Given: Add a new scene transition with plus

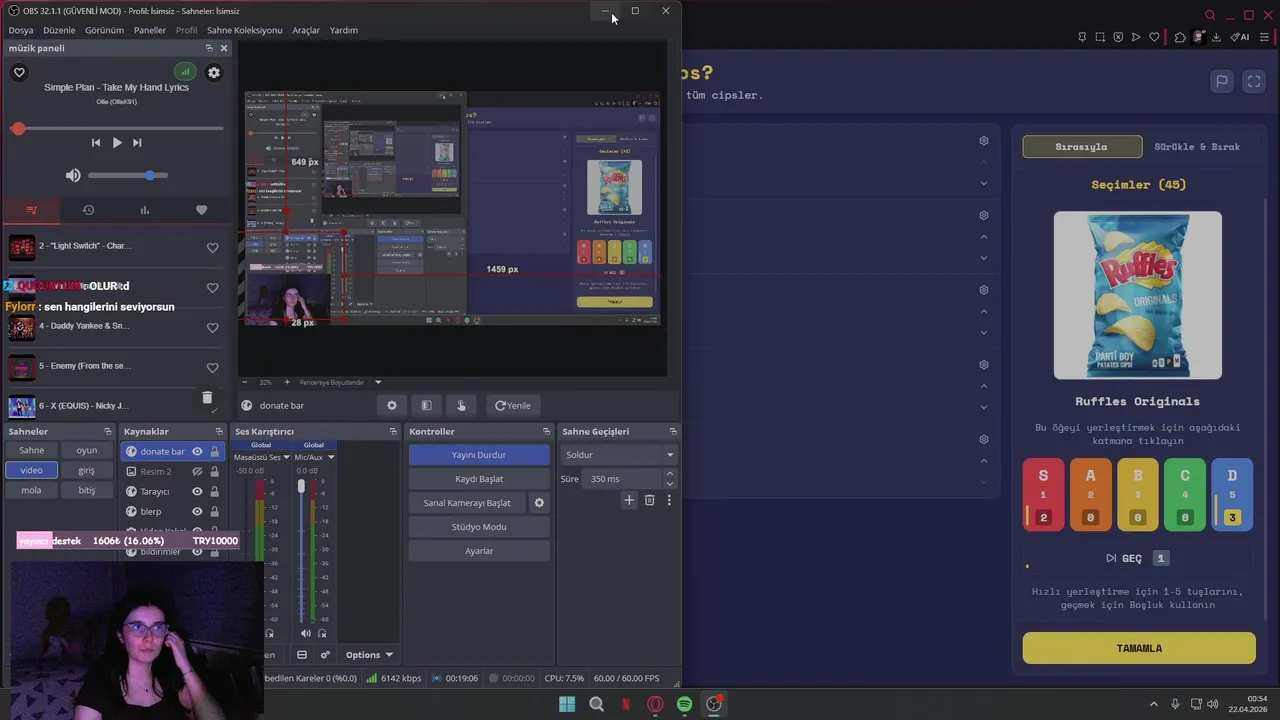Looking at the screenshot, I should (629, 500).
